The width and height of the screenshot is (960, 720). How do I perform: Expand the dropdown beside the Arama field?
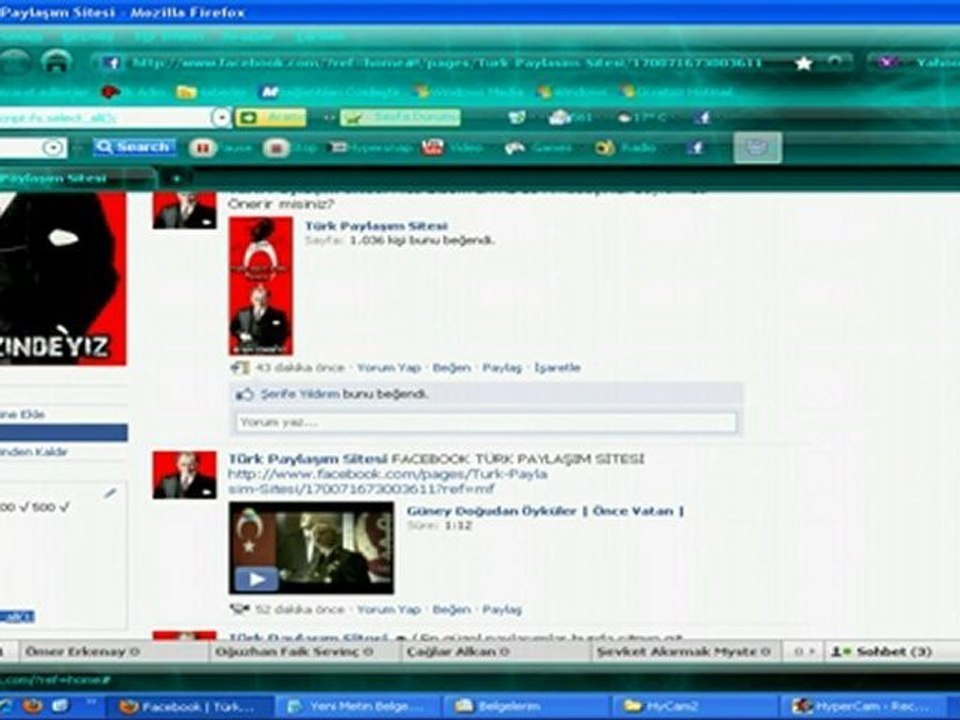point(222,117)
